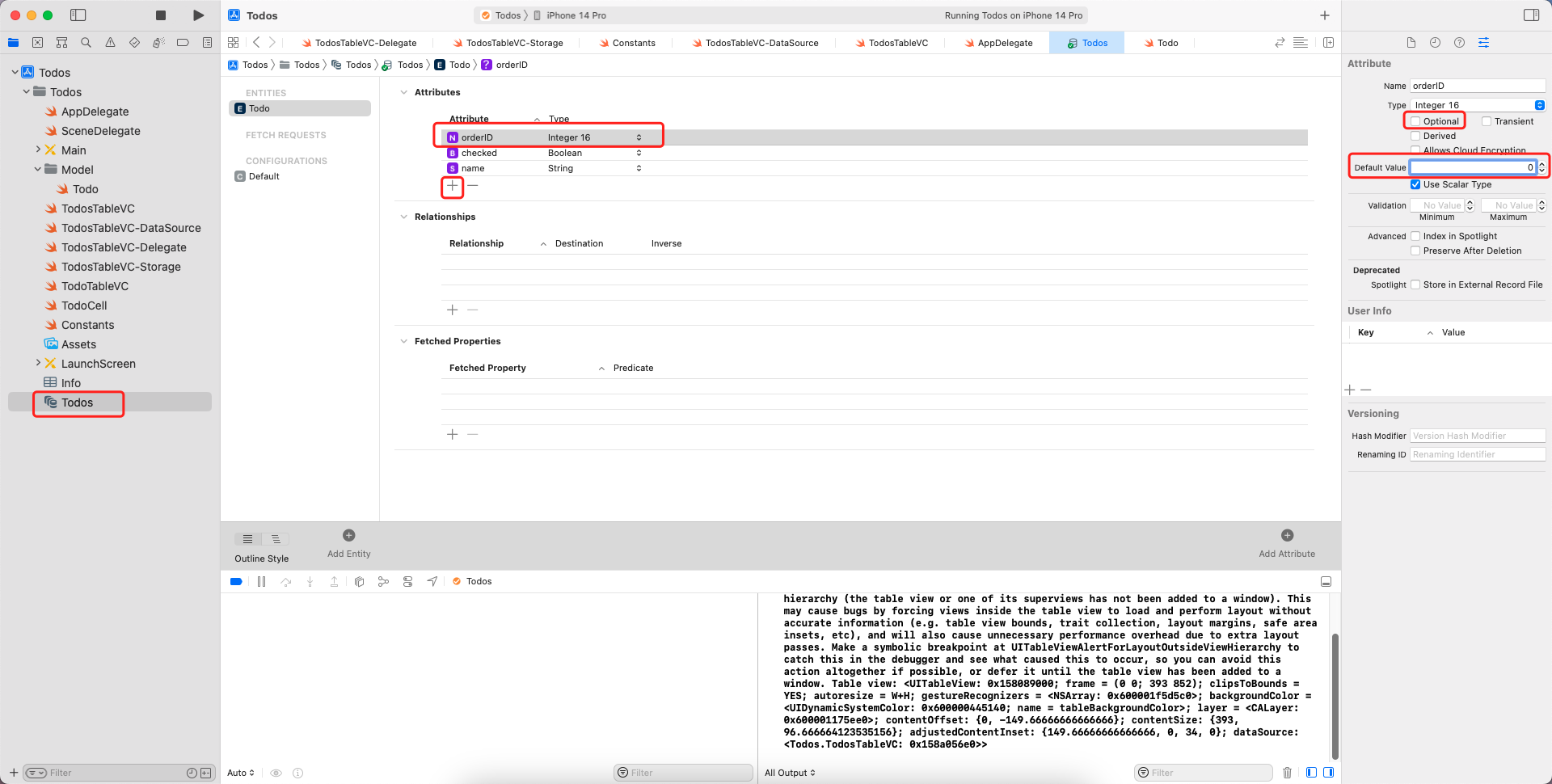Enable the Derived checkbox
This screenshot has width=1552, height=784.
point(1415,136)
